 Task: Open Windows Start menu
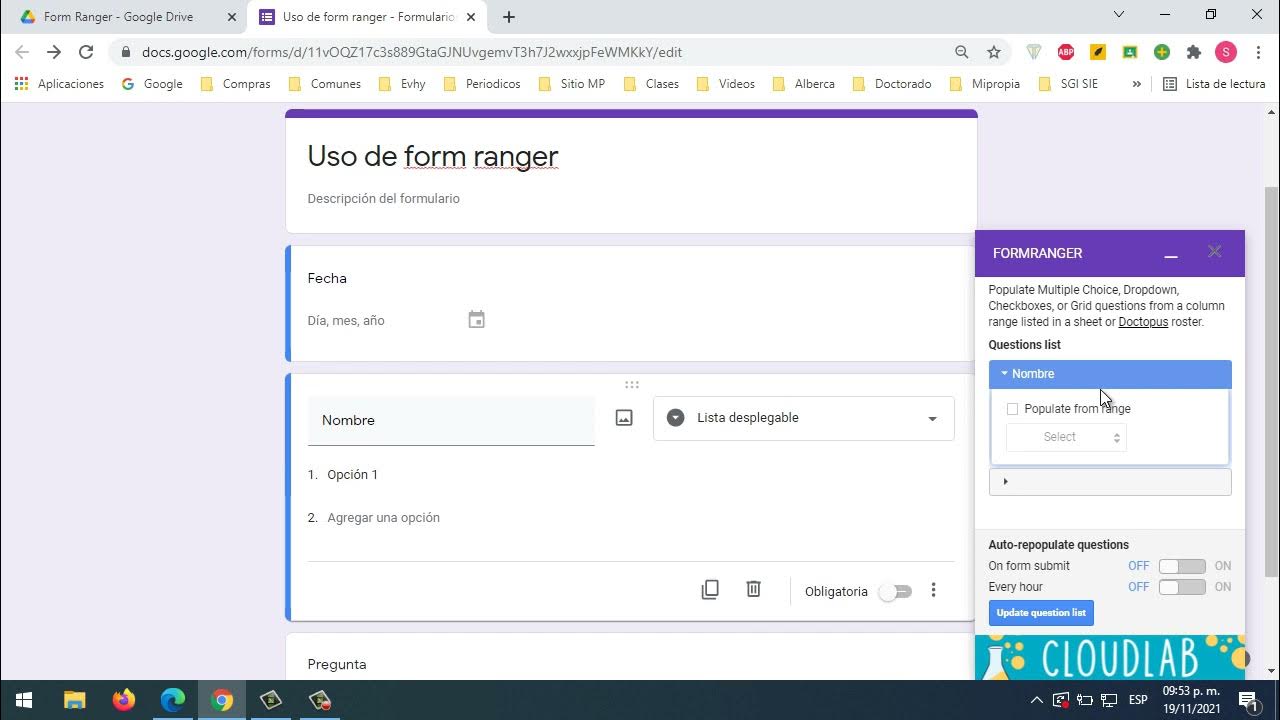25,700
